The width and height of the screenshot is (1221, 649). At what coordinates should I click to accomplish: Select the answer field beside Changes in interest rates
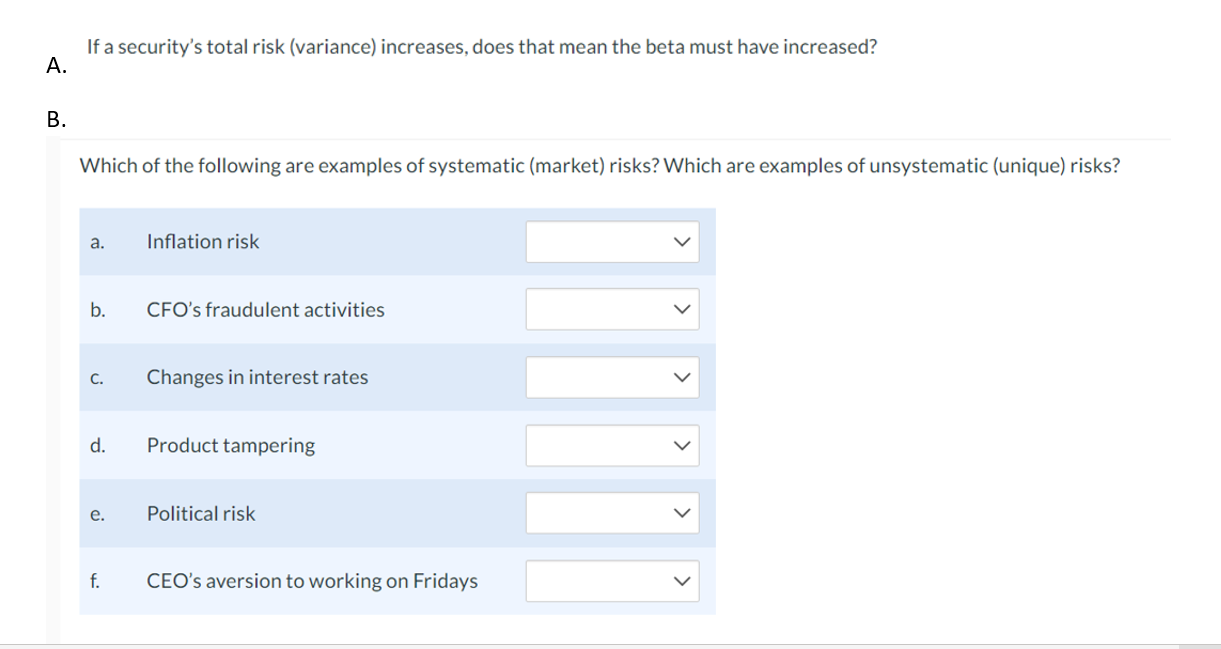click(x=600, y=377)
